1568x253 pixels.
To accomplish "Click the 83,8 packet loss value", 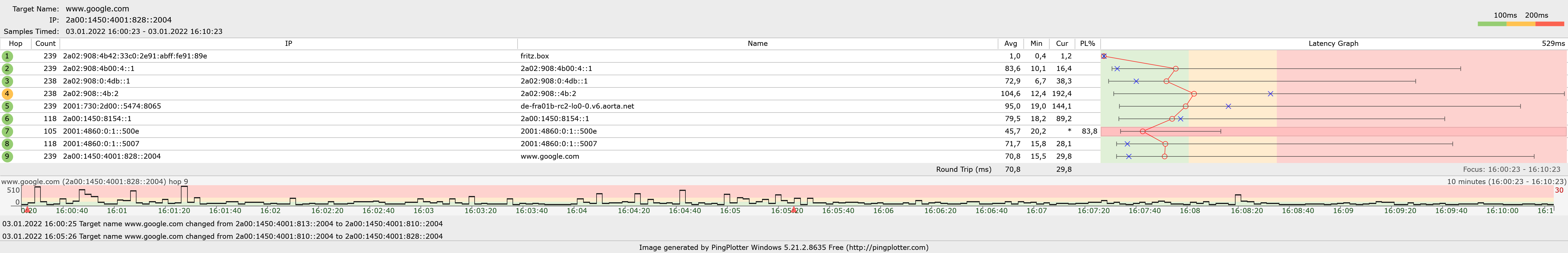I will (x=1090, y=131).
